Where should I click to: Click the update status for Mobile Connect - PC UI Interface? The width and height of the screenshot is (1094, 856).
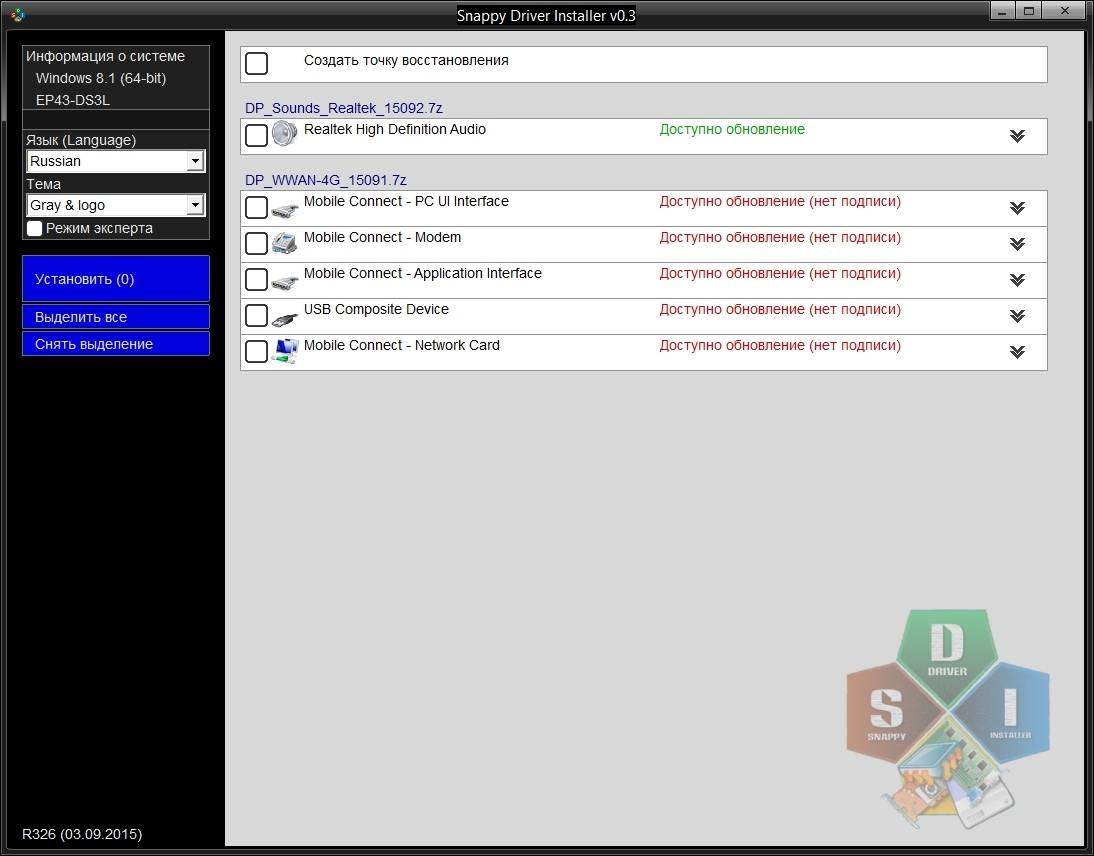tap(780, 201)
